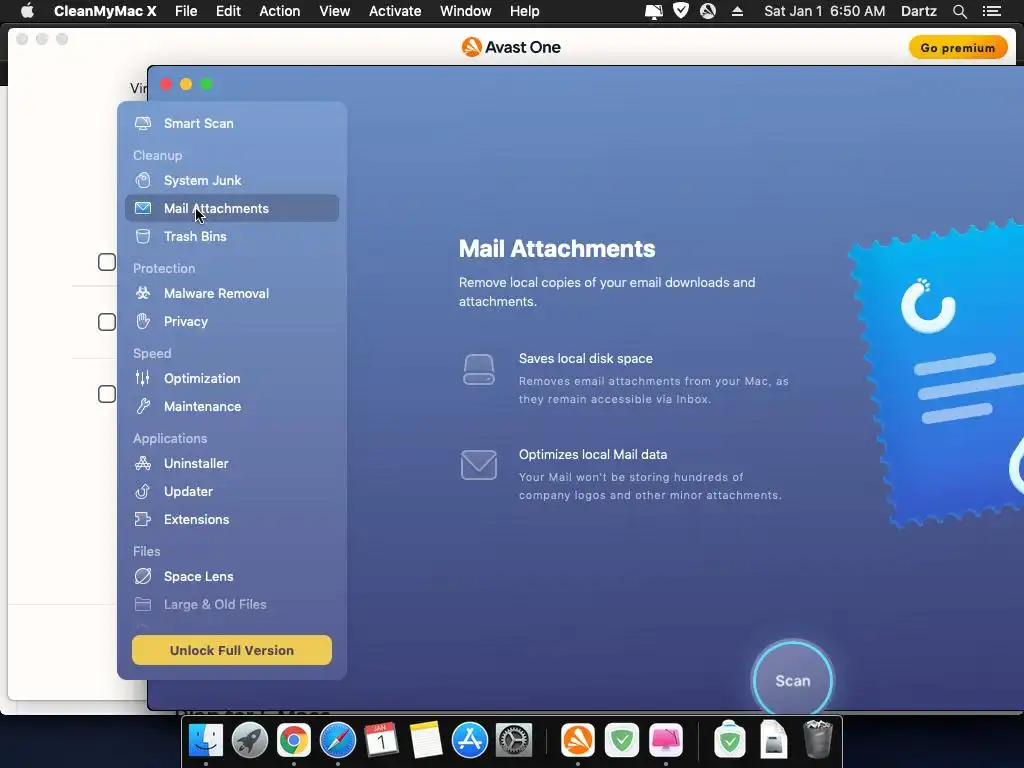Viewport: 1024px width, 768px height.
Task: Click the Mail Attachments heading
Action: click(x=557, y=249)
